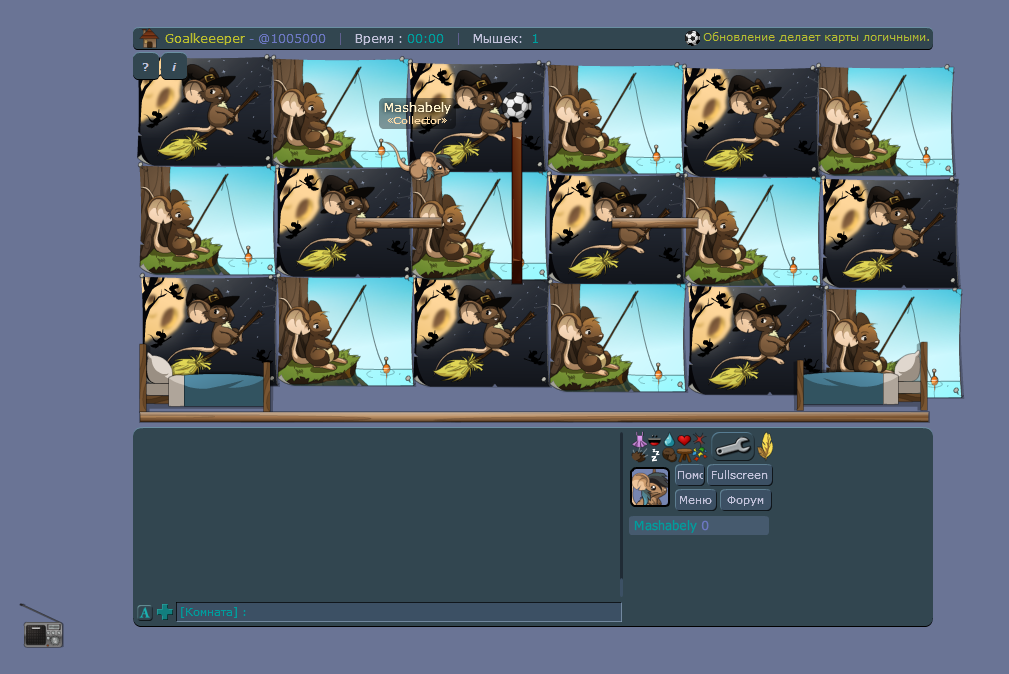Open the map info 'i' button
1009x674 pixels.
pyautogui.click(x=174, y=66)
